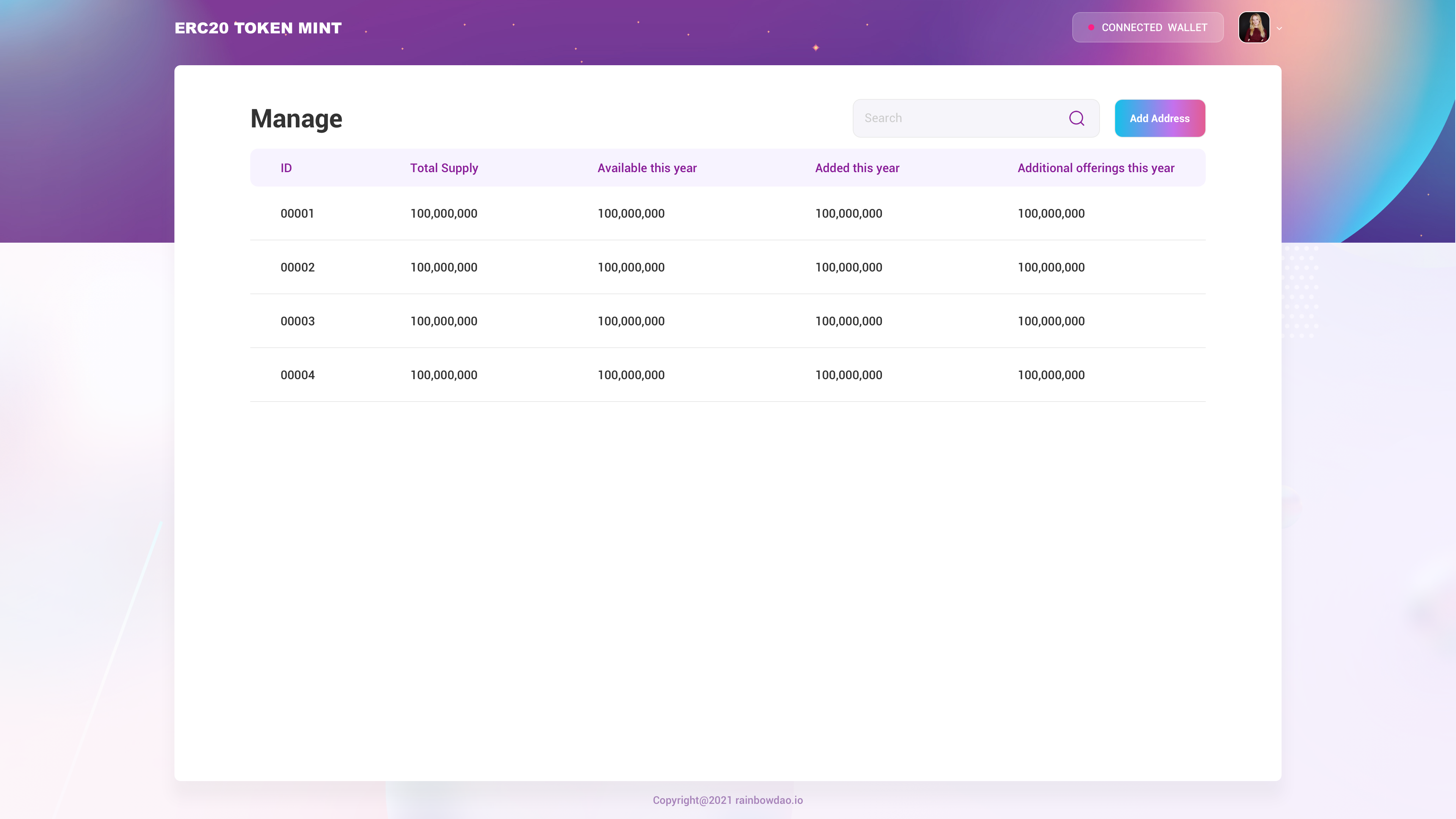Viewport: 1456px width, 819px height.
Task: Click the Connected Wallet button
Action: (x=1147, y=27)
